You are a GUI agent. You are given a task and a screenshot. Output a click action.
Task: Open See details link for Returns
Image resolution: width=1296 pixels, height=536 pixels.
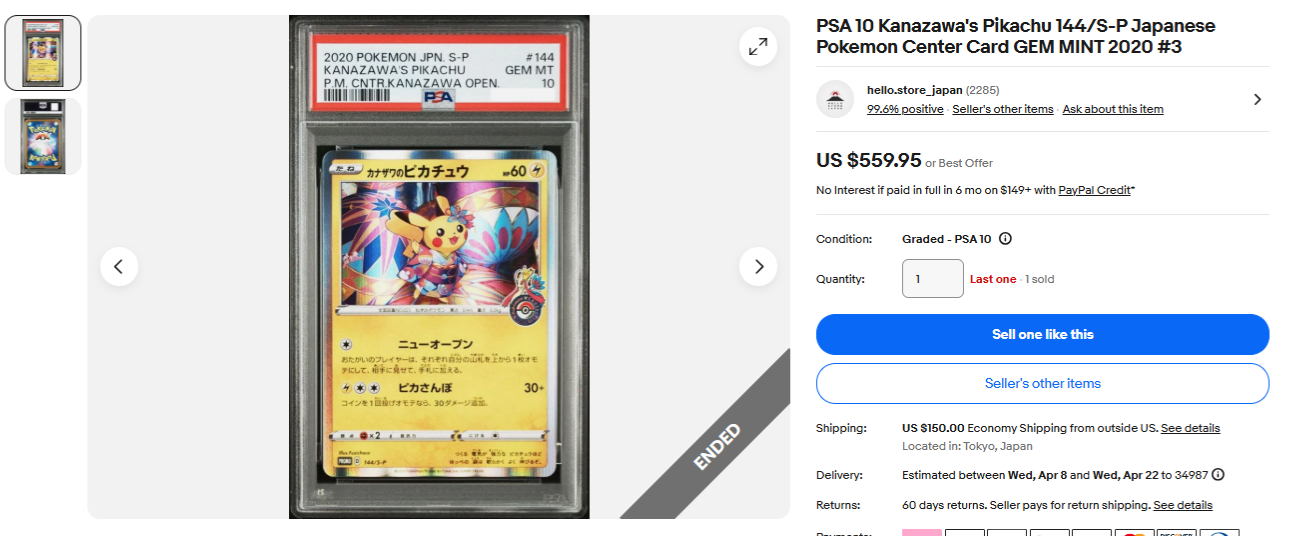click(1183, 505)
